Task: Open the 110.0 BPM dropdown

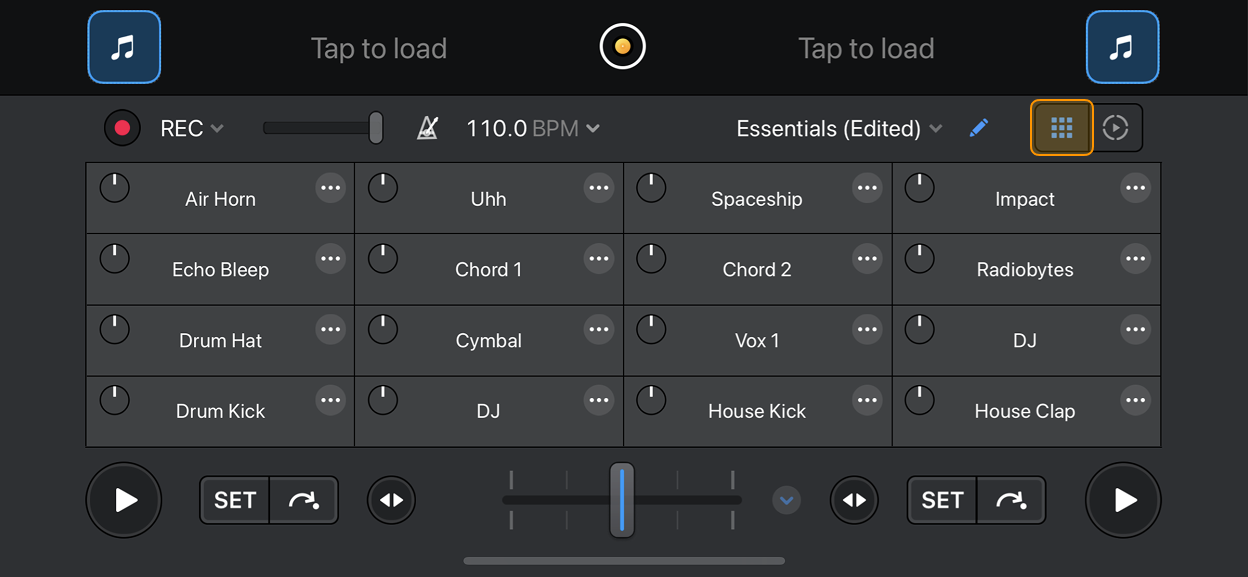Action: click(x=533, y=128)
